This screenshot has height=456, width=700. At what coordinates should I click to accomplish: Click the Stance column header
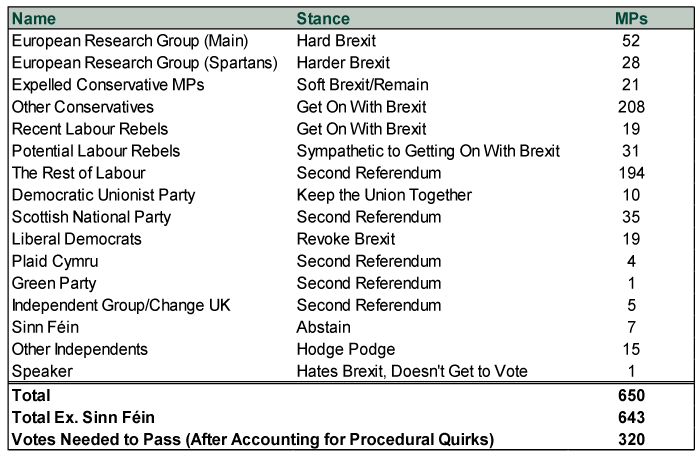pos(323,19)
